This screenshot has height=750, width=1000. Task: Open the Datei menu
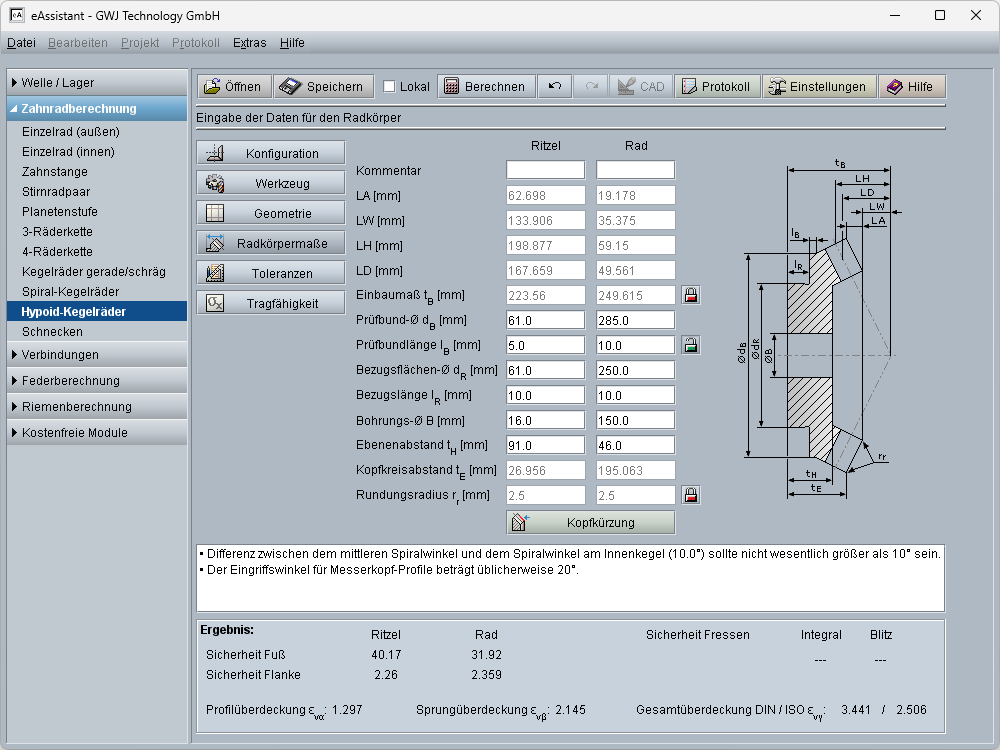[21, 43]
